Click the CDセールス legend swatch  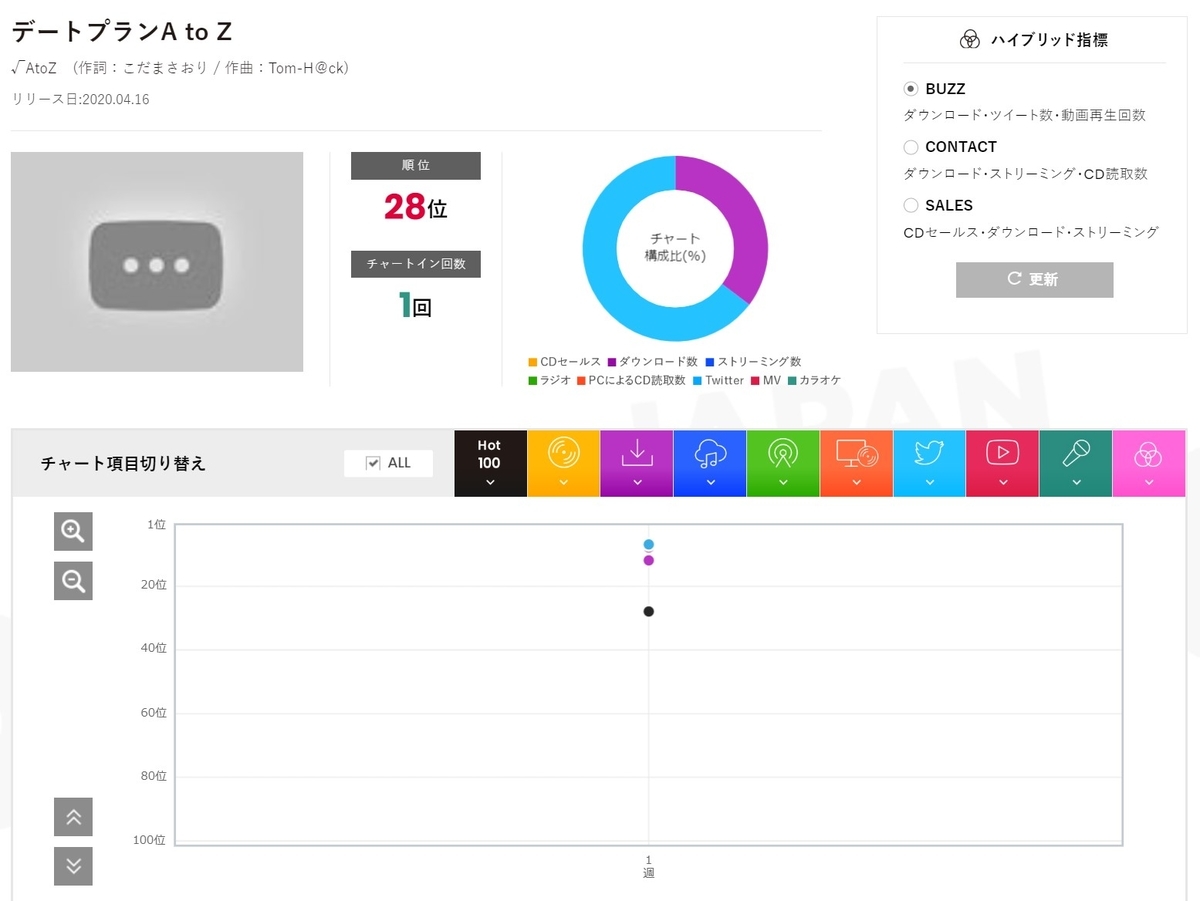[533, 362]
